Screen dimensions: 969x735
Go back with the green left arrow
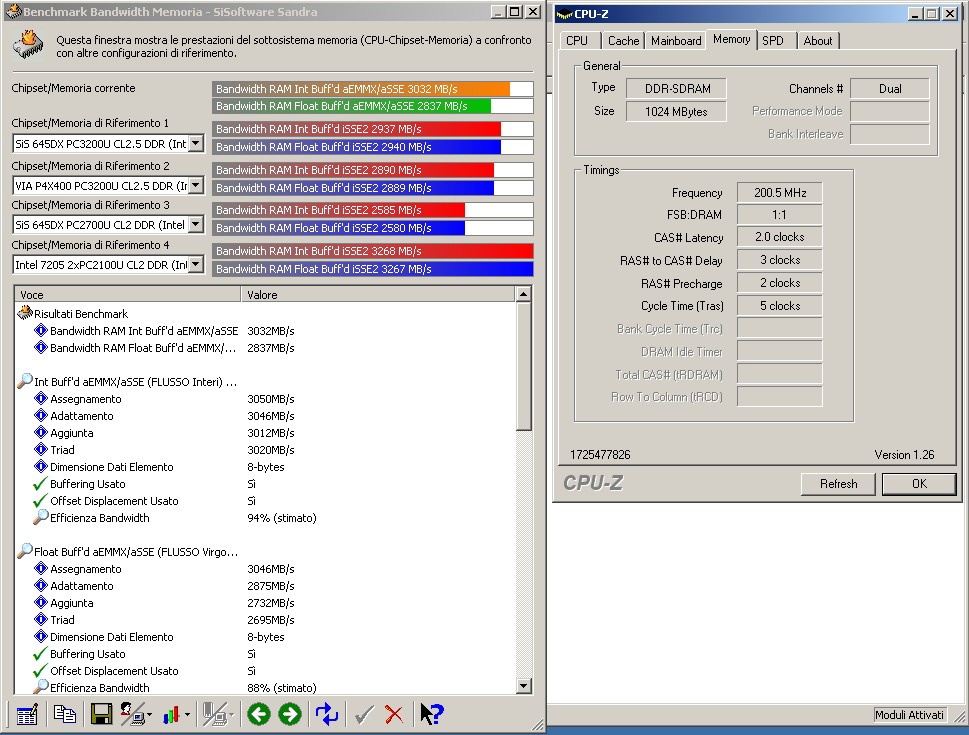pyautogui.click(x=259, y=715)
